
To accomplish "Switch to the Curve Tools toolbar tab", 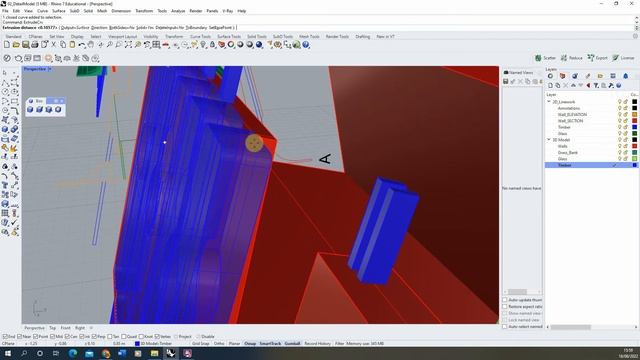I will 200,37.
